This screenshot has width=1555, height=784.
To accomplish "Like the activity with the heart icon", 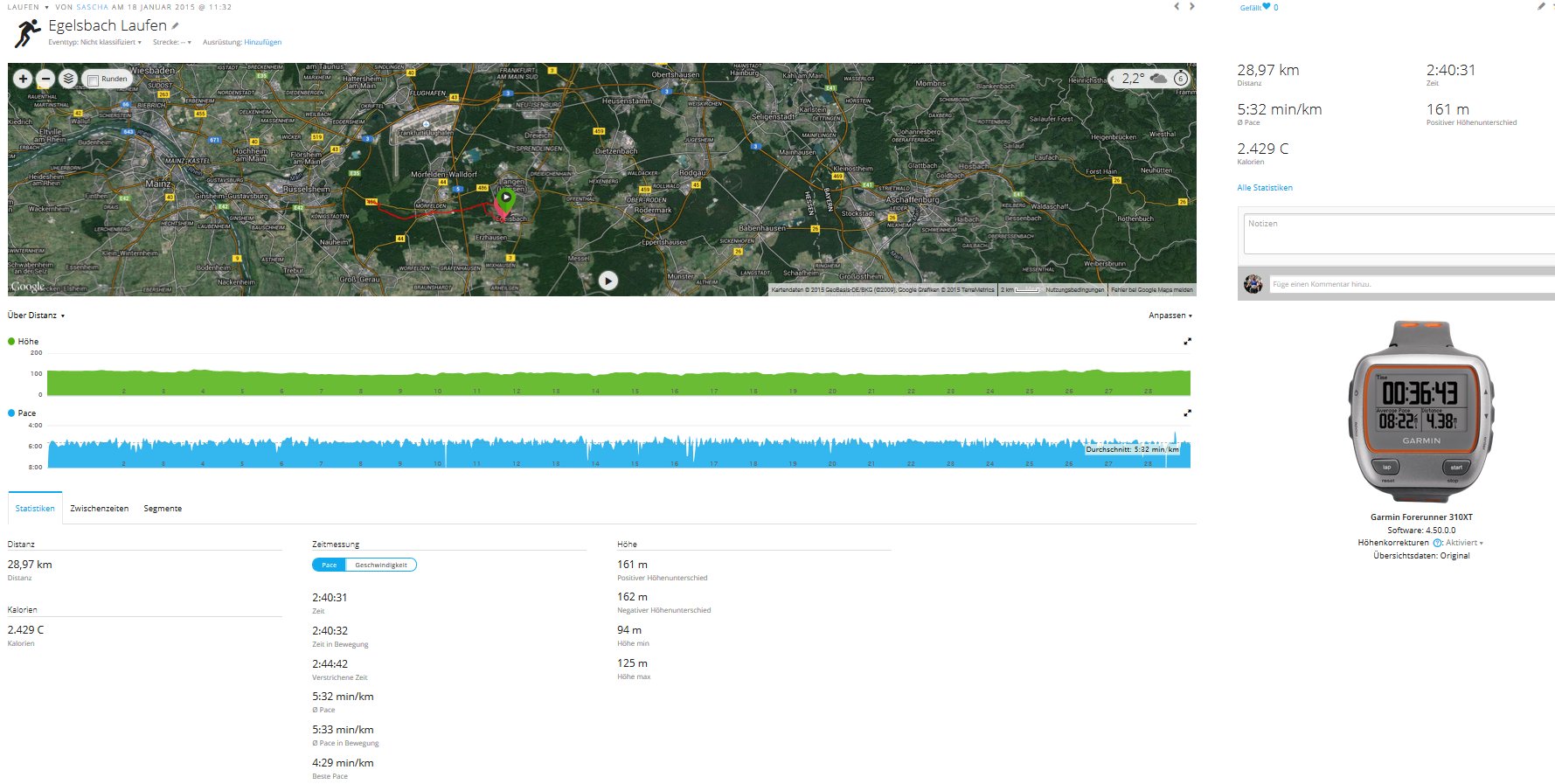I will 1266,7.
